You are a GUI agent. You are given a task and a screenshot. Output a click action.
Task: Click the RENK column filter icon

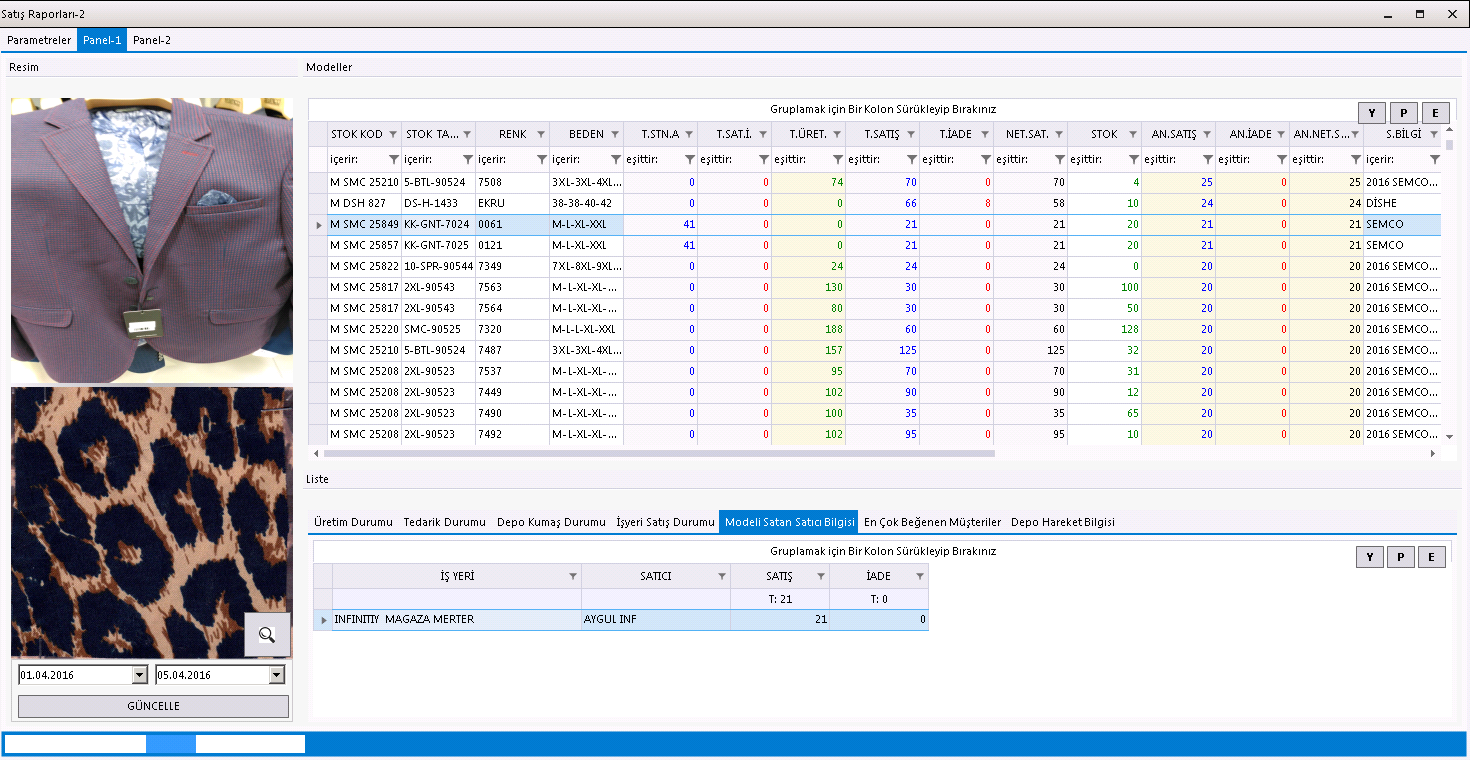541,134
